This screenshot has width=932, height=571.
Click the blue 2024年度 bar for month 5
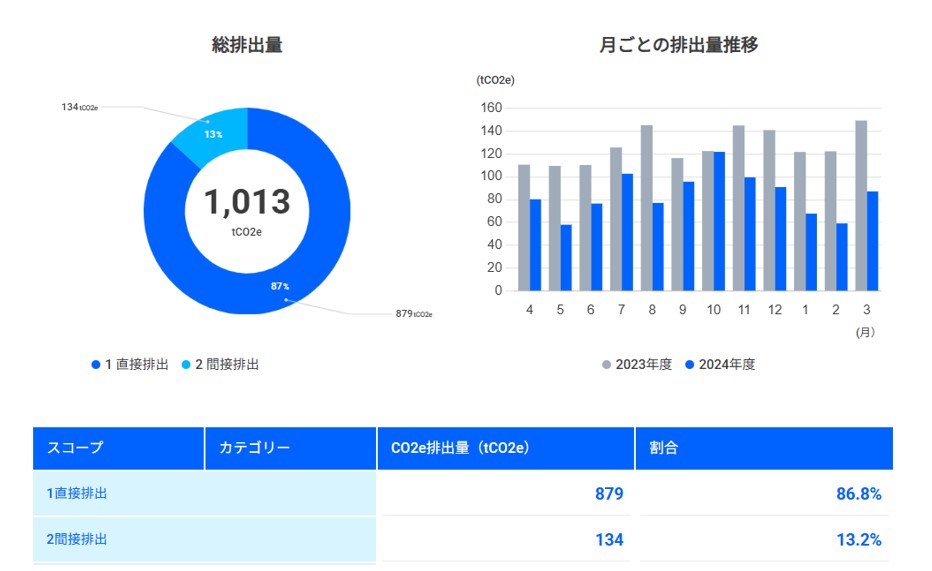click(x=566, y=257)
